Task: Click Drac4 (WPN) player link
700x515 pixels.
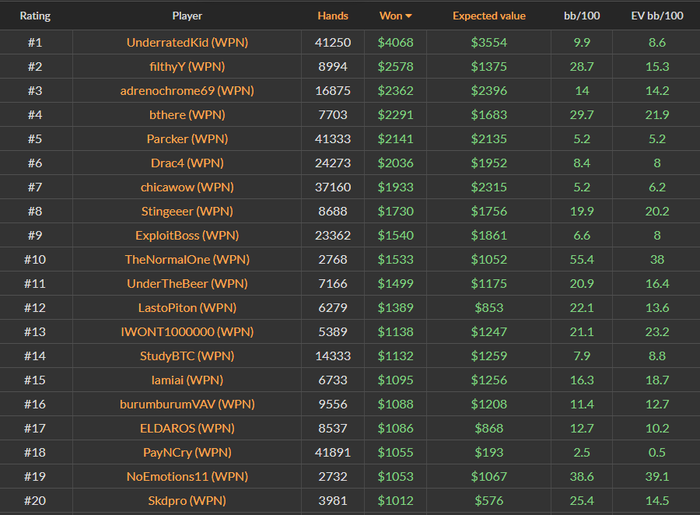Action: [187, 163]
